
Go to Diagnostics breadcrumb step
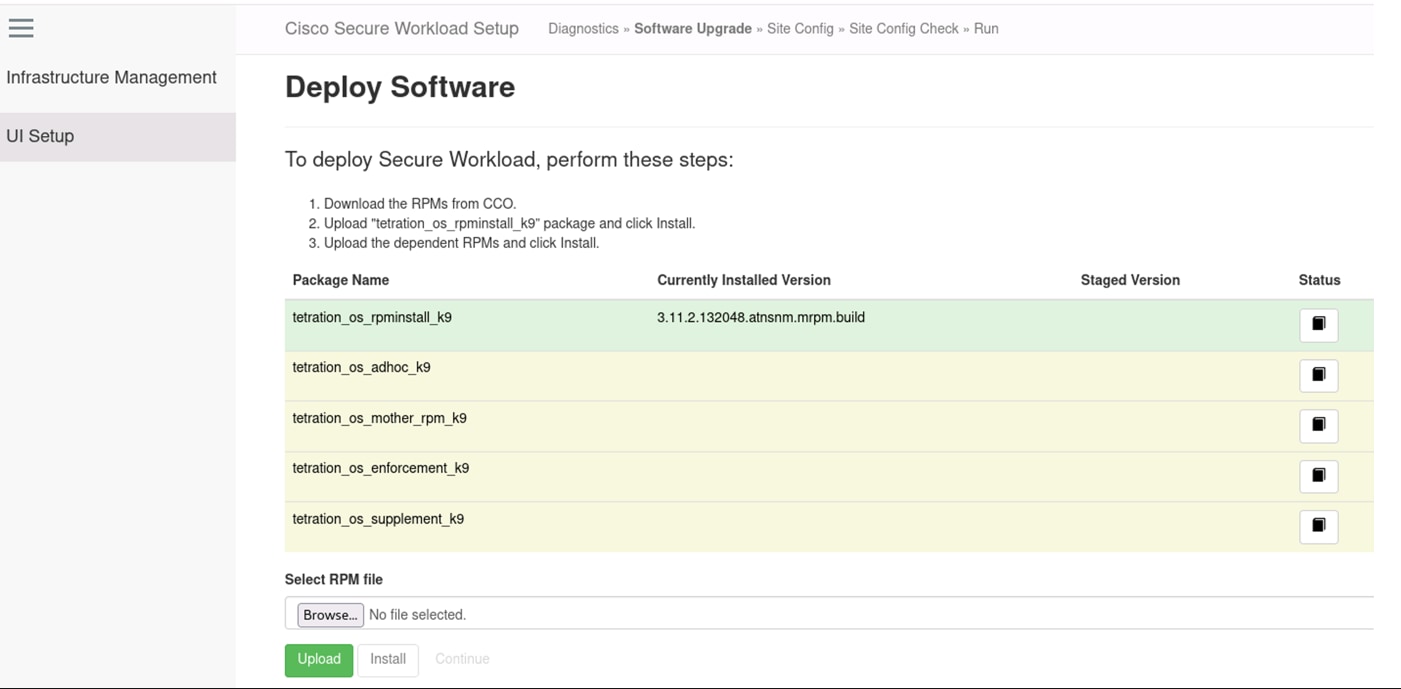pyautogui.click(x=583, y=29)
